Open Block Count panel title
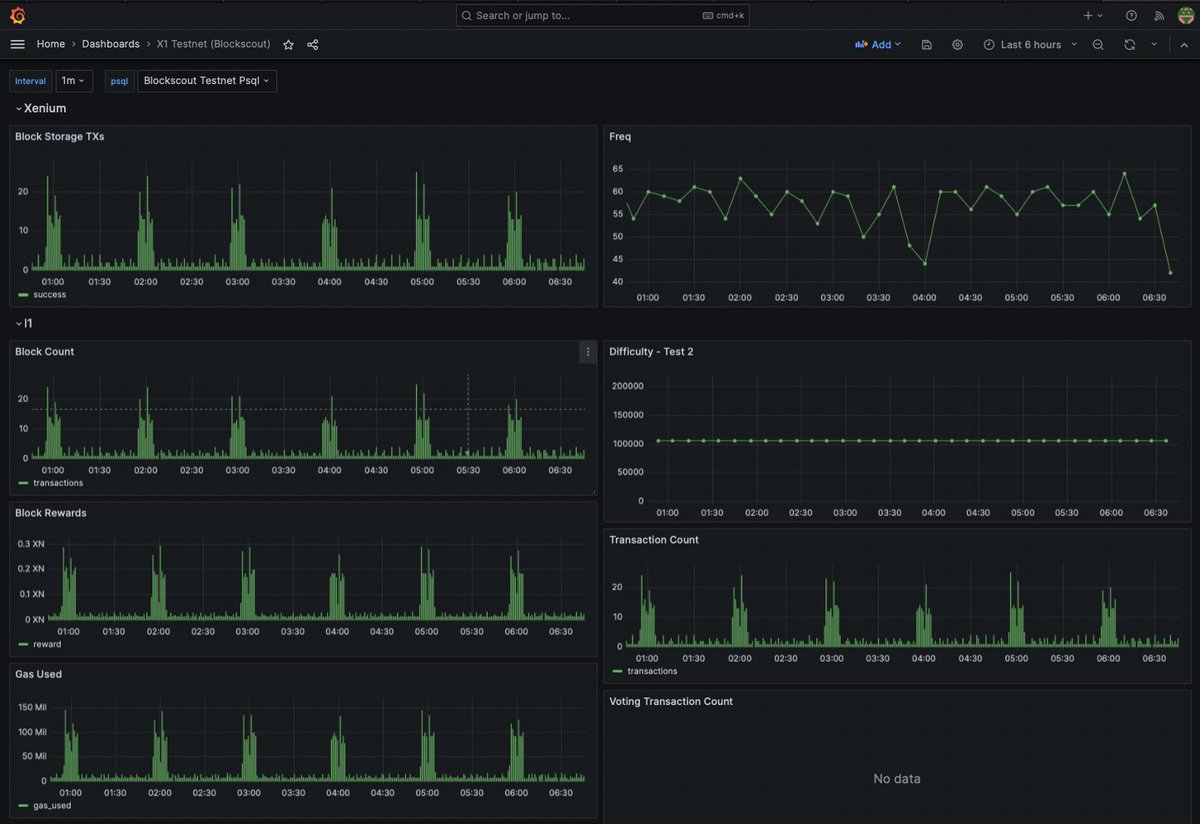Viewport: 1200px width, 824px height. [44, 352]
